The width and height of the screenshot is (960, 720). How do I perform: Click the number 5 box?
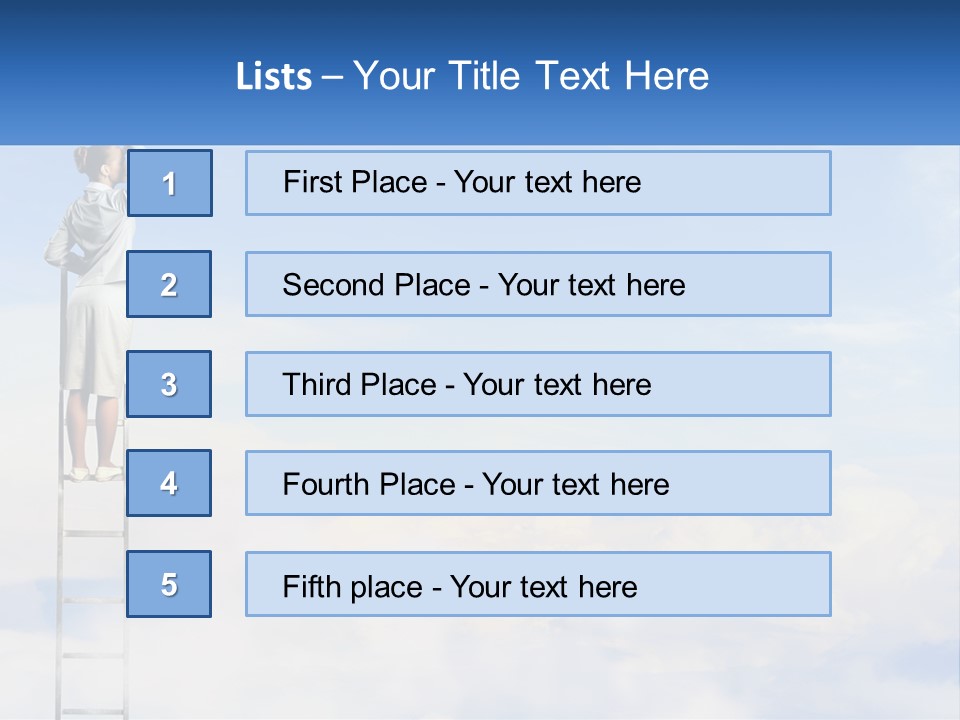pyautogui.click(x=169, y=584)
